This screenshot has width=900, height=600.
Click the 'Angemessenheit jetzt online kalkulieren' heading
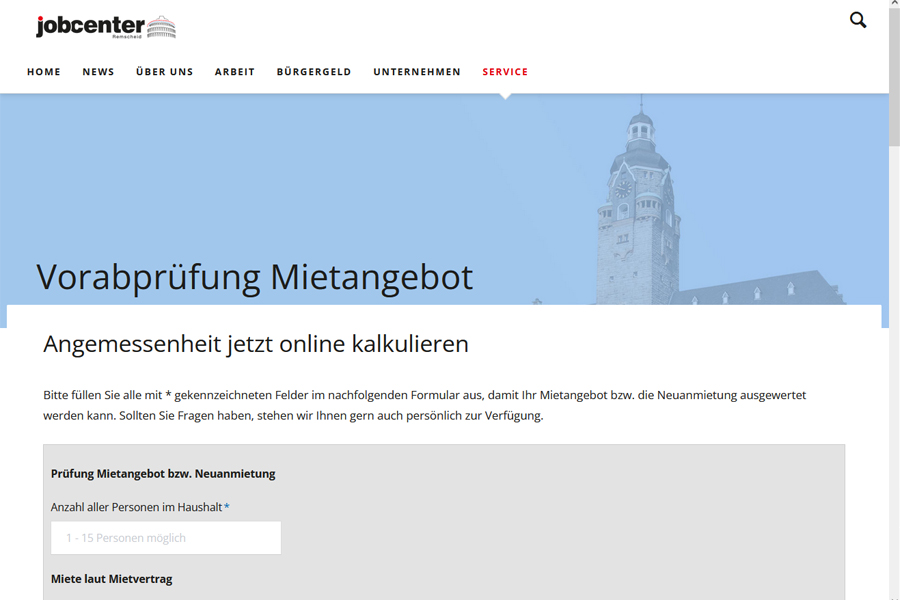coord(256,344)
